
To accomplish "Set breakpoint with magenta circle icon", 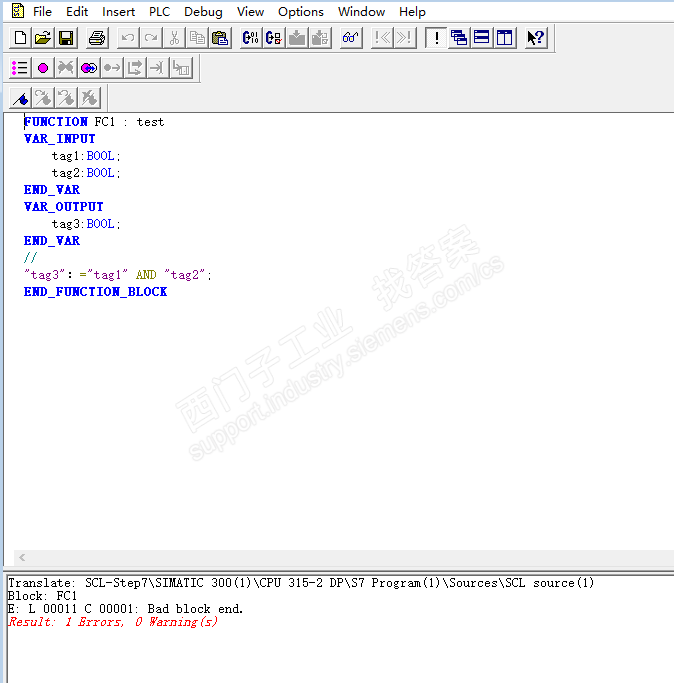I will (x=43, y=68).
